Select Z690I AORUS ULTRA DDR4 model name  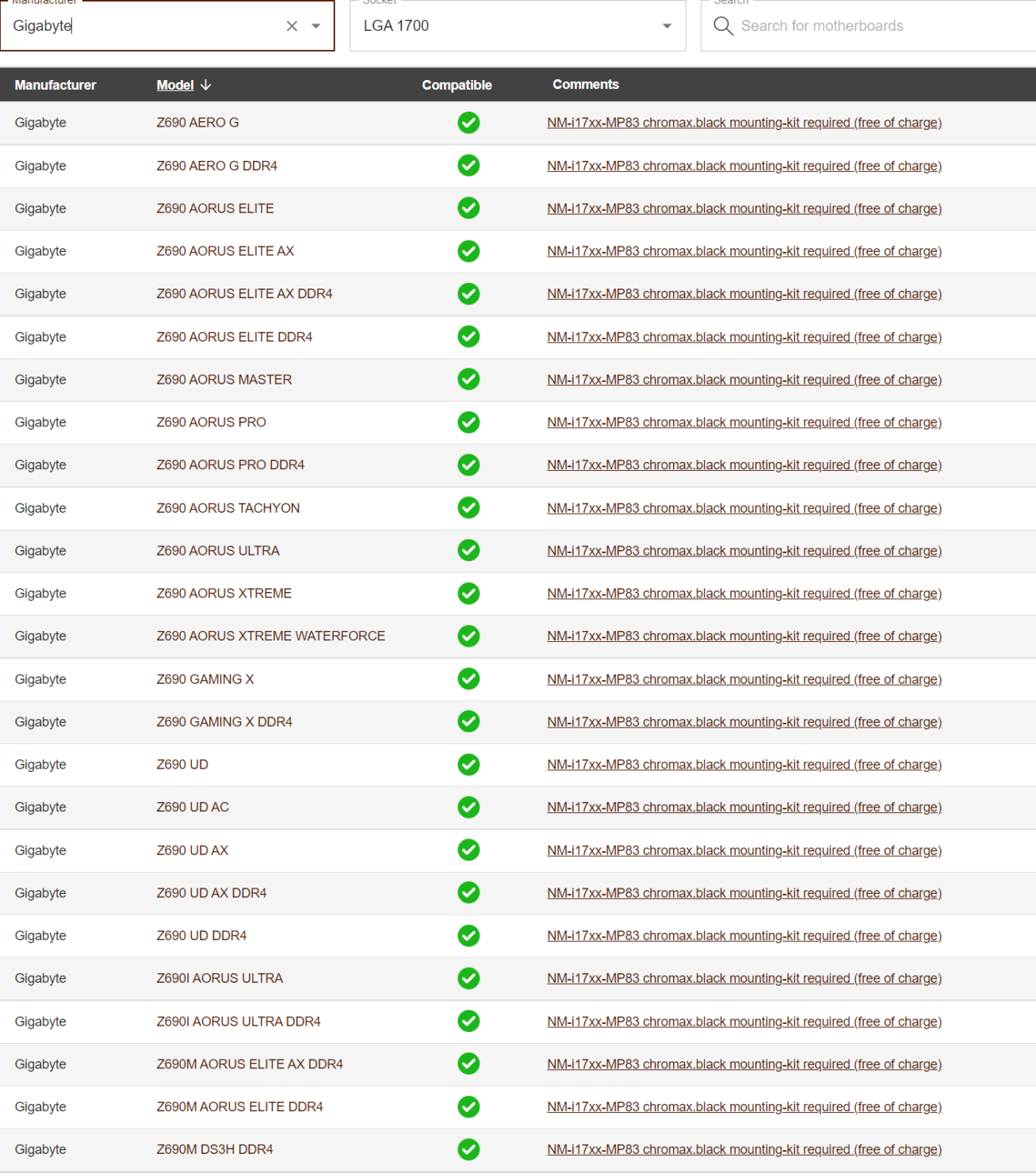point(239,1022)
